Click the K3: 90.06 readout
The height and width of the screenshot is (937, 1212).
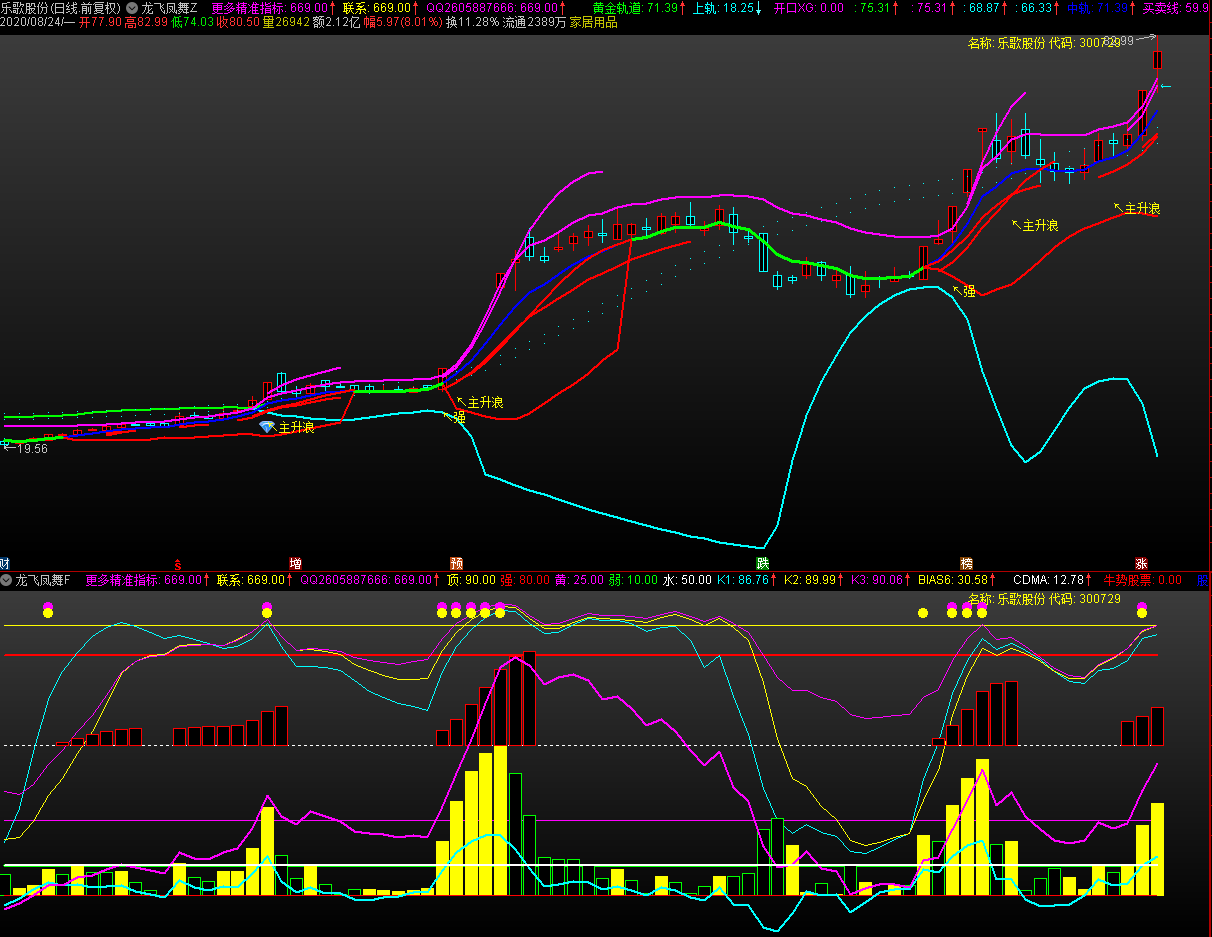click(877, 580)
